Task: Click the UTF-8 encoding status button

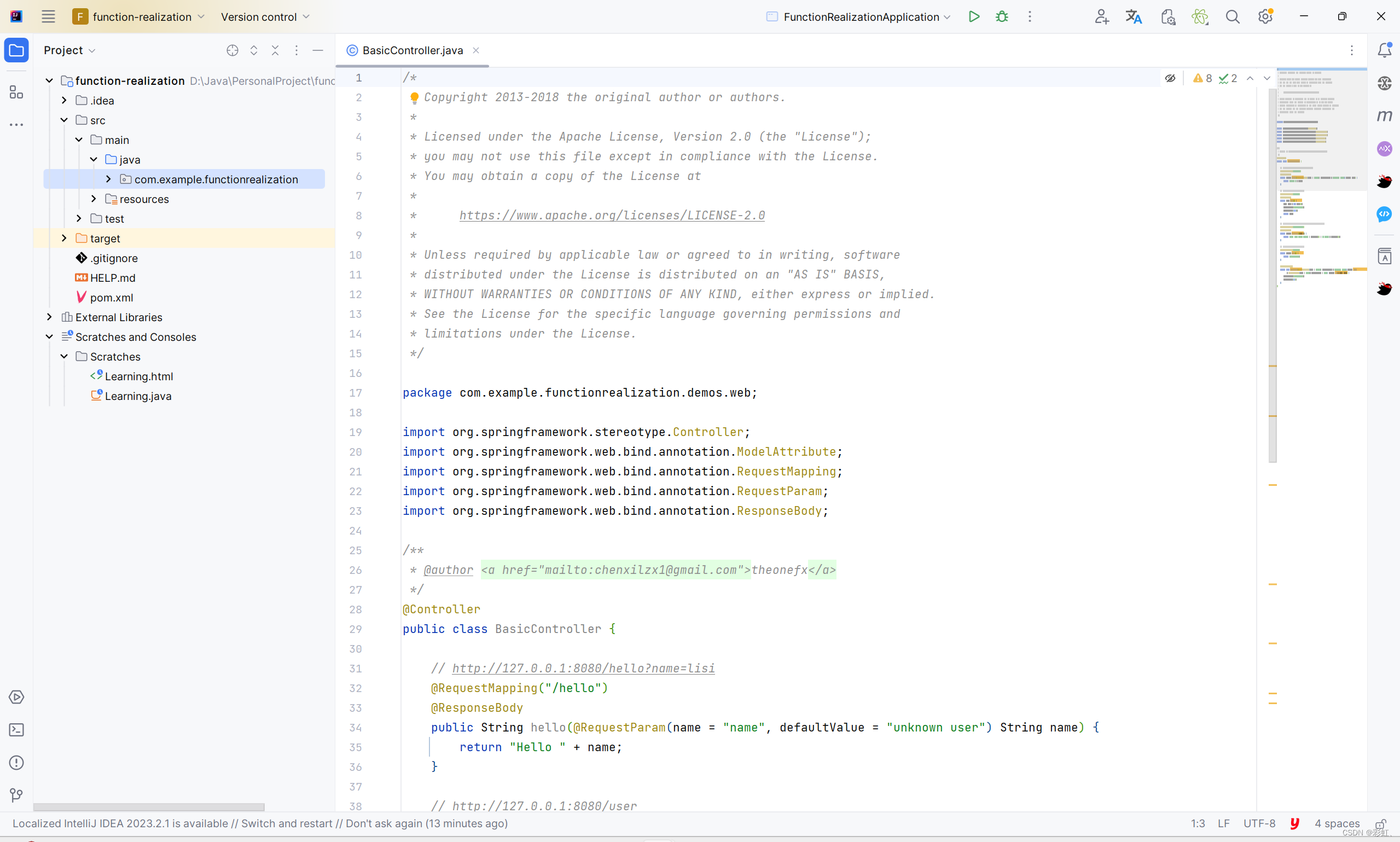Action: [x=1259, y=823]
